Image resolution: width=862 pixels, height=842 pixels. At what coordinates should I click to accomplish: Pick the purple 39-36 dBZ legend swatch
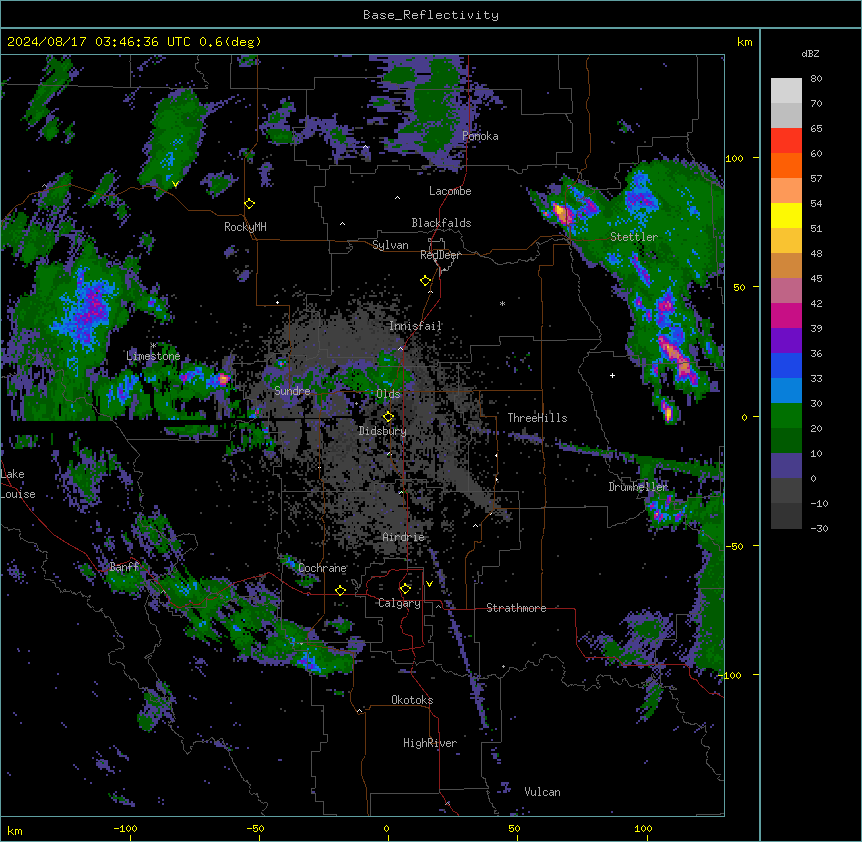tap(786, 341)
